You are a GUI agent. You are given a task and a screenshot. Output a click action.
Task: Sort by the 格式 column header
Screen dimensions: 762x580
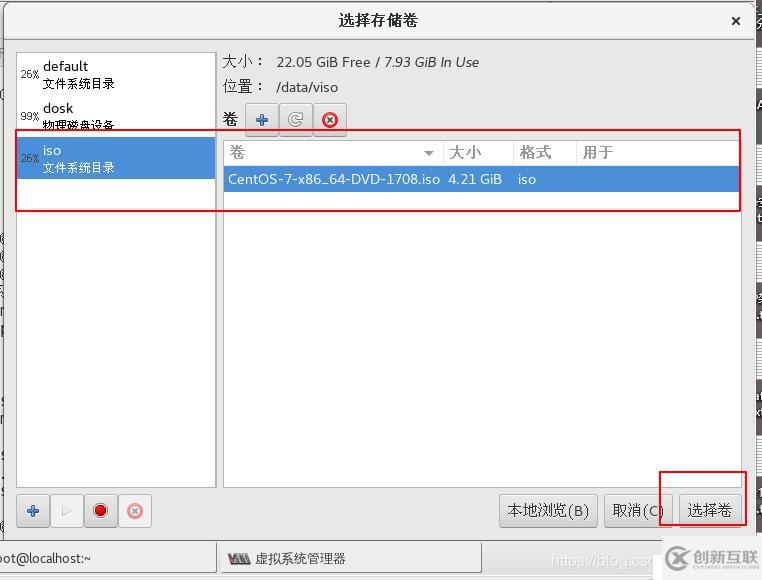[x=545, y=153]
